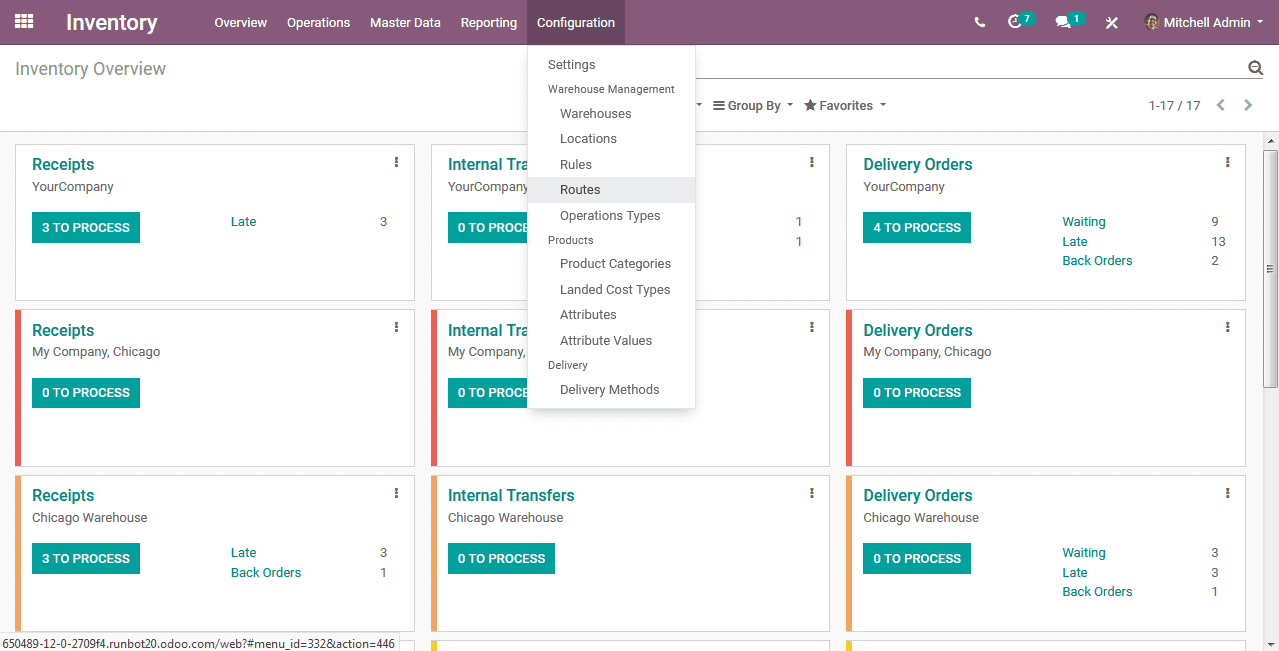Click 0 TO PROCESS on My Company, Chicago Delivery Orders
The height and width of the screenshot is (651, 1279).
click(917, 393)
